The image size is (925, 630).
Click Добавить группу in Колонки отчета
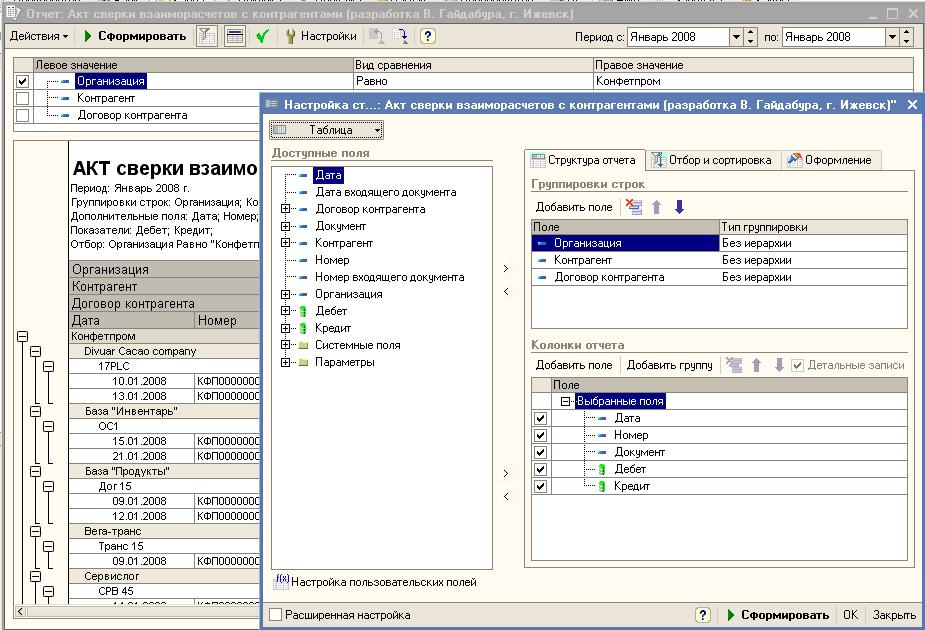coord(670,365)
